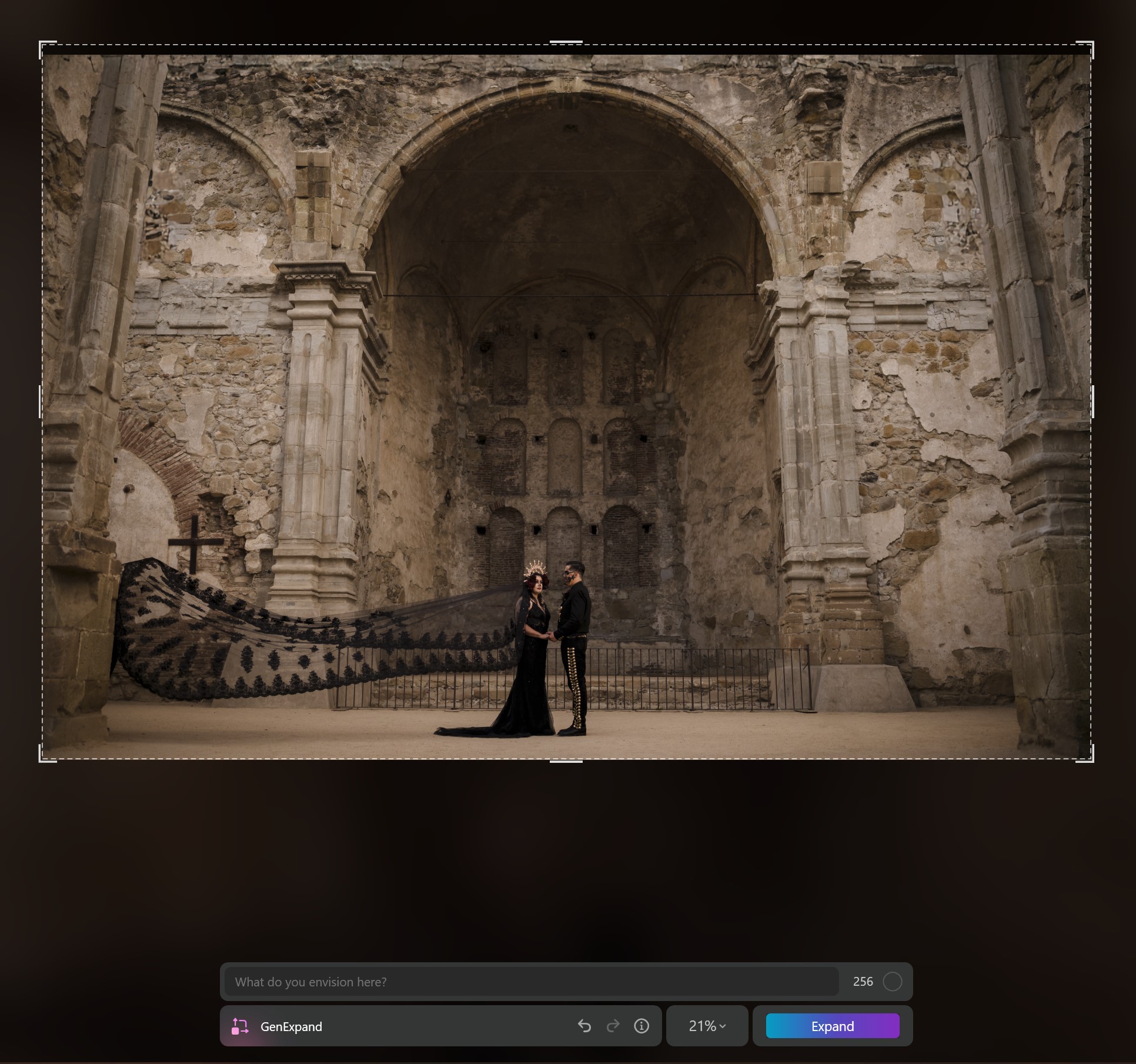The width and height of the screenshot is (1136, 1064).
Task: Click the GenExpand label text
Action: [x=291, y=1026]
